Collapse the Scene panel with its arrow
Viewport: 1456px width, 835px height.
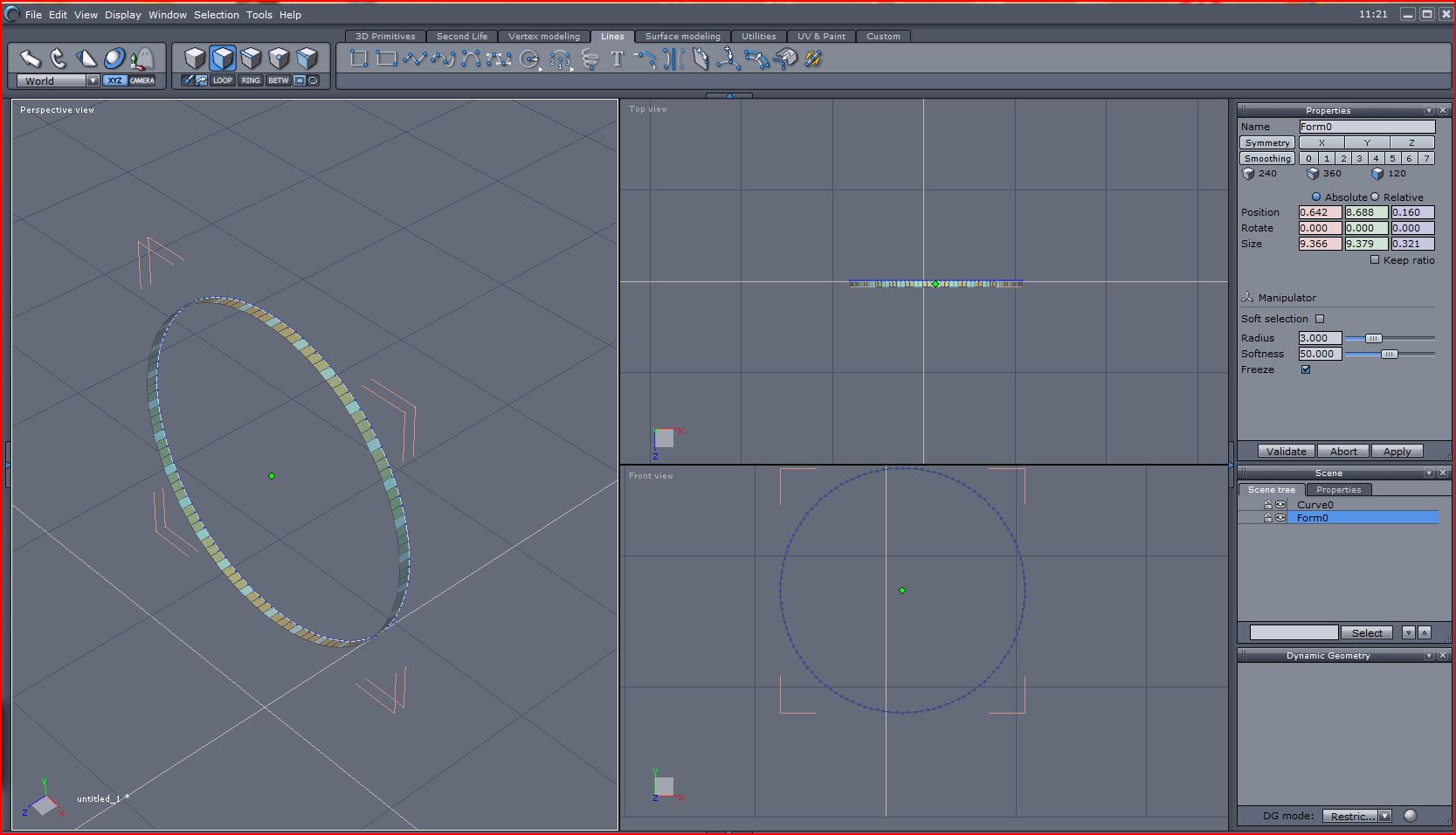1429,473
